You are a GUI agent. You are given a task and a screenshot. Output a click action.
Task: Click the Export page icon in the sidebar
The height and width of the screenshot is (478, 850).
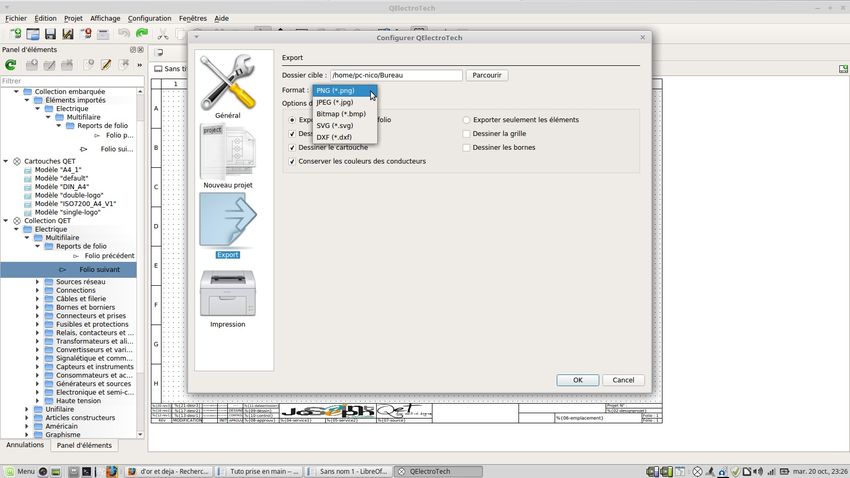point(227,224)
